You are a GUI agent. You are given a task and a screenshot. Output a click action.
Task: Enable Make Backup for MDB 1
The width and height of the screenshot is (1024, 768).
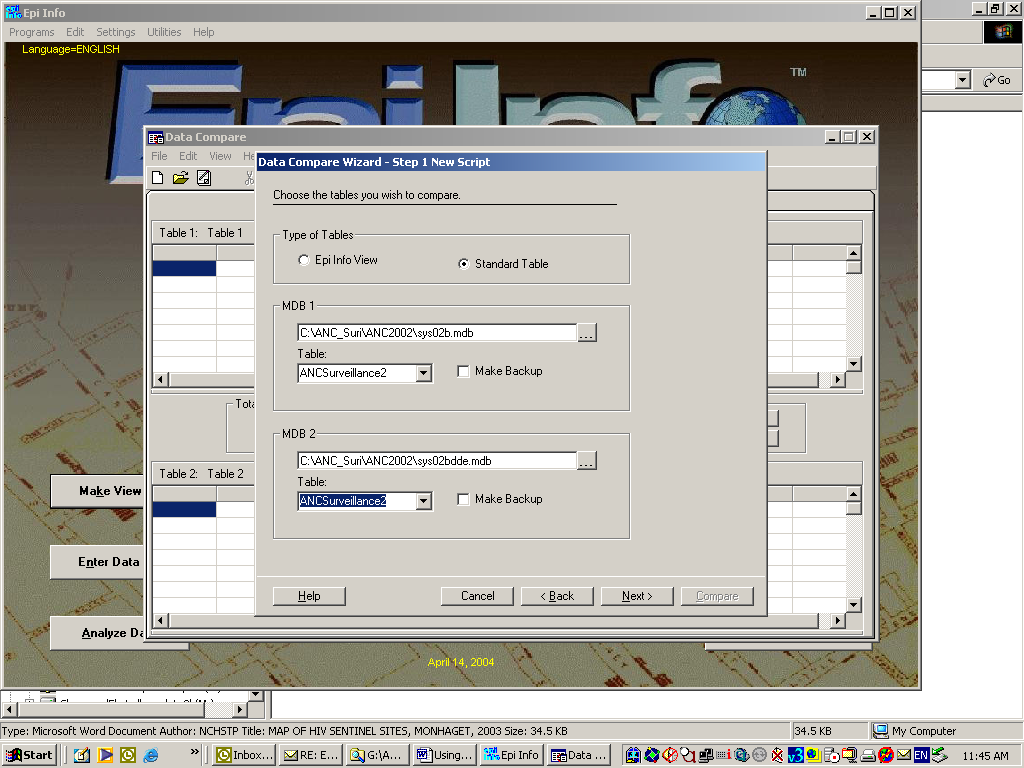click(464, 371)
